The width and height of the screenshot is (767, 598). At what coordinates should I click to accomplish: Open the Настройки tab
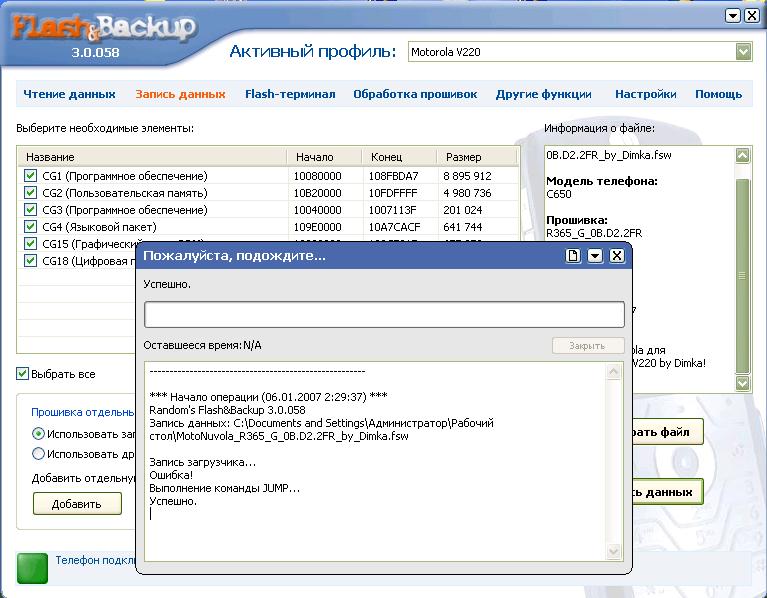(x=646, y=94)
